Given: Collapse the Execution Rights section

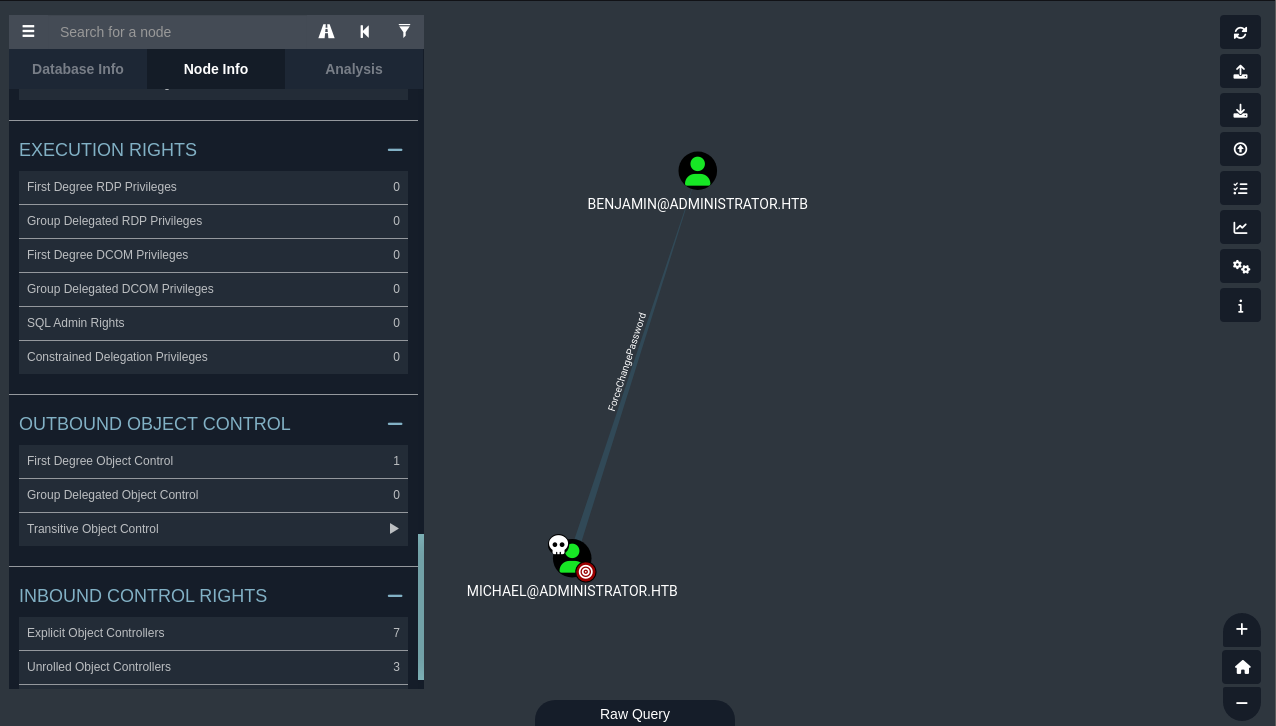Looking at the screenshot, I should pos(395,150).
